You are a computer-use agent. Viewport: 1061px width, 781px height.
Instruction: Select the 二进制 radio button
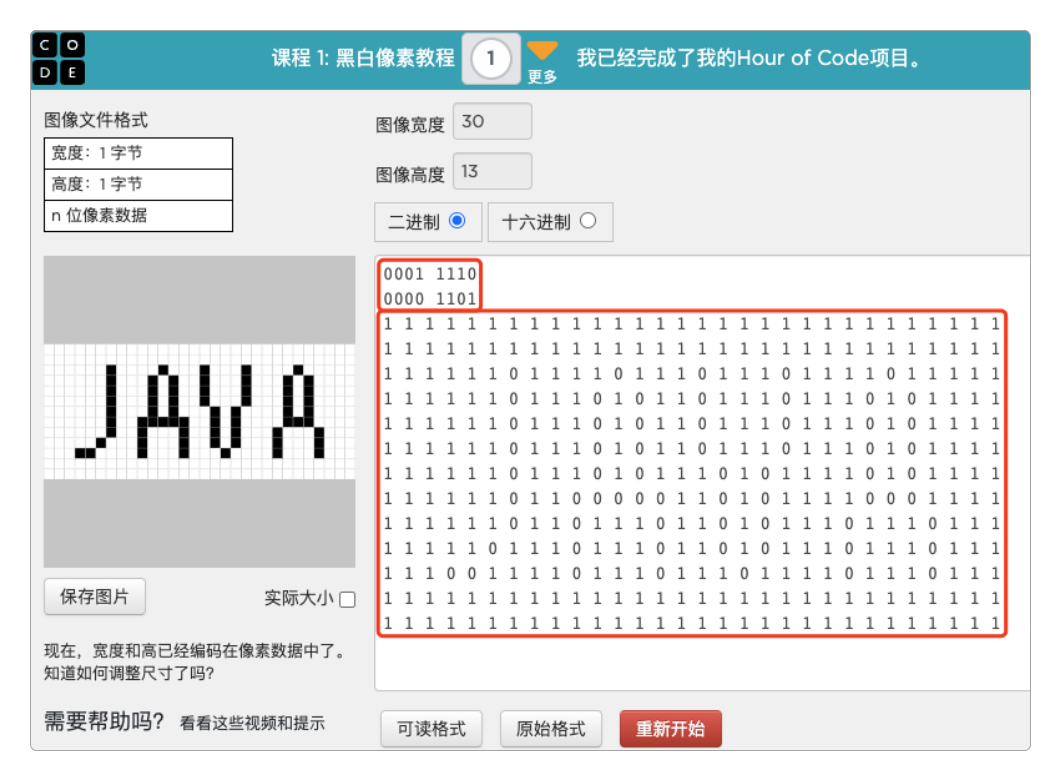point(457,221)
